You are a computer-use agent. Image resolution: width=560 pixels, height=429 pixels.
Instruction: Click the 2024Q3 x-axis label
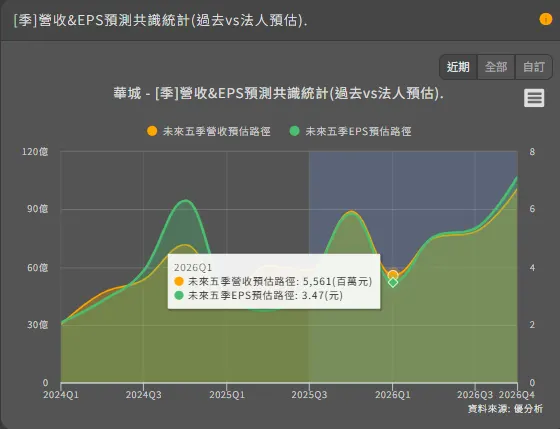pos(144,395)
